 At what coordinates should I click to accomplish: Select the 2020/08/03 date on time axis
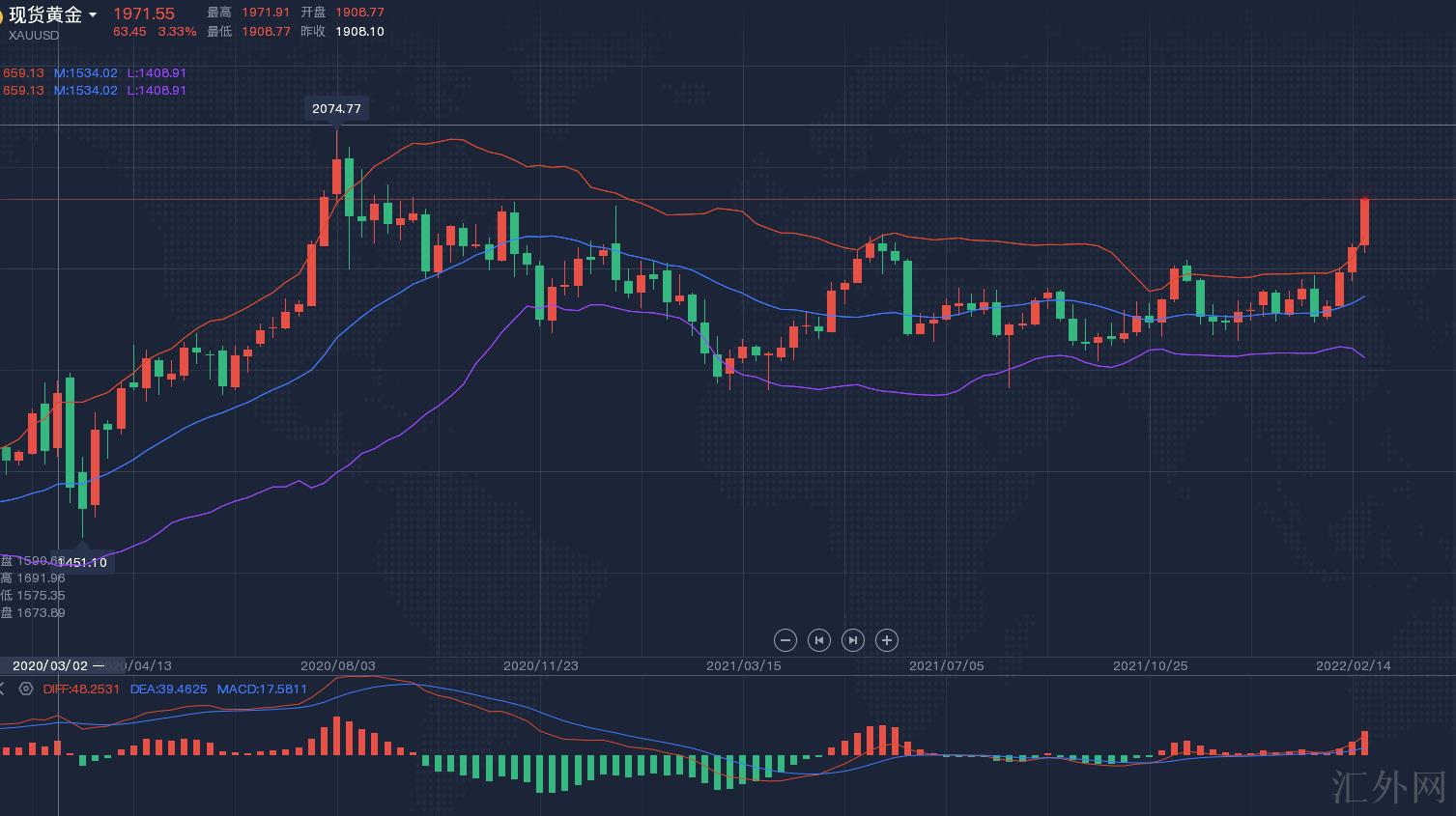(338, 665)
